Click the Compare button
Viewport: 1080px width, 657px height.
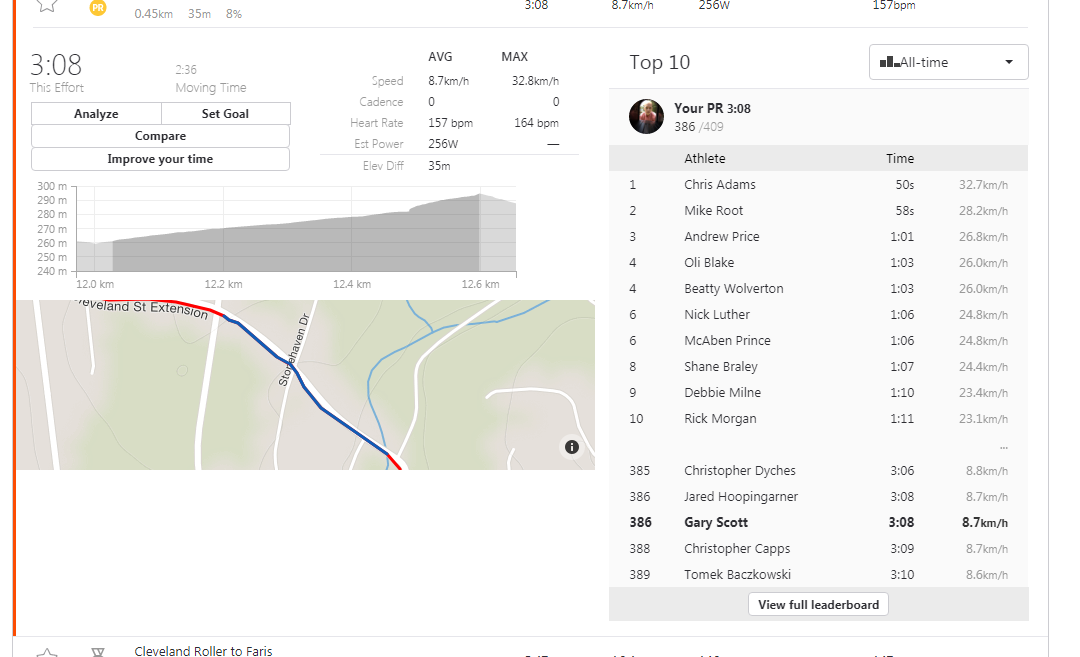[160, 136]
